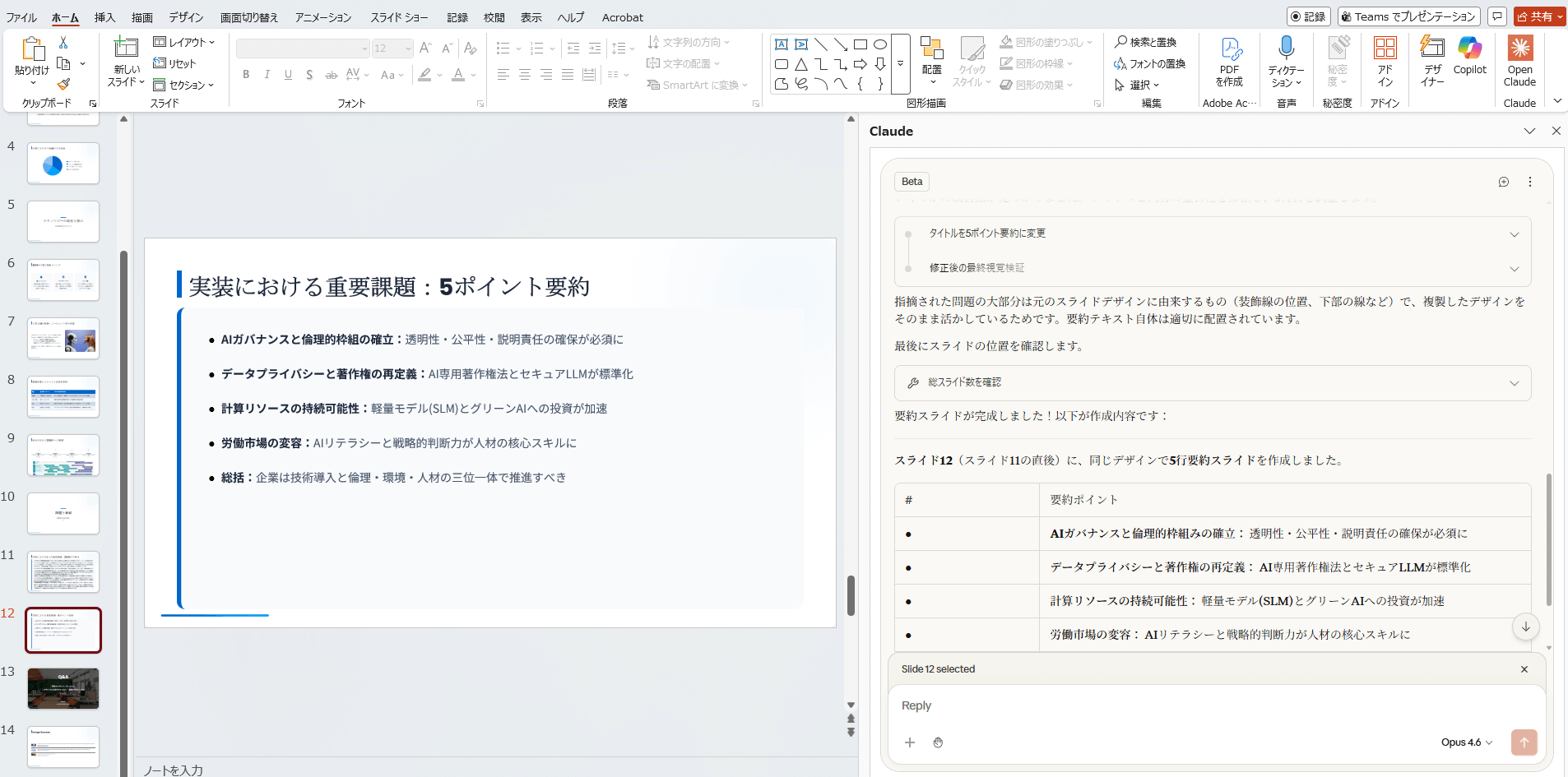This screenshot has width=1568, height=777.
Task: Toggle italic text formatting
Action: click(x=267, y=75)
